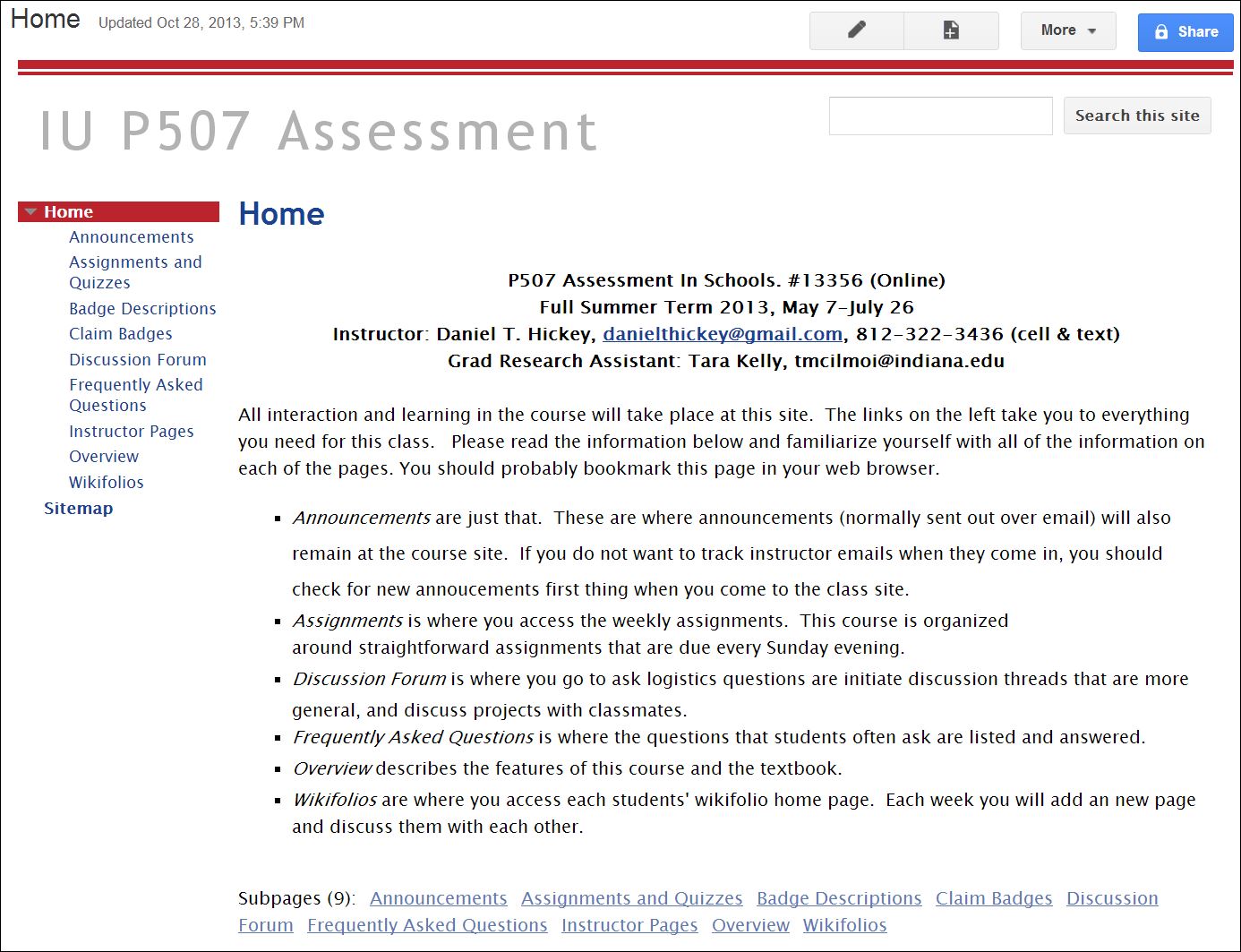Screen dimensions: 1241x952
Task: Open Wikifolios in the sidebar
Action: (106, 483)
